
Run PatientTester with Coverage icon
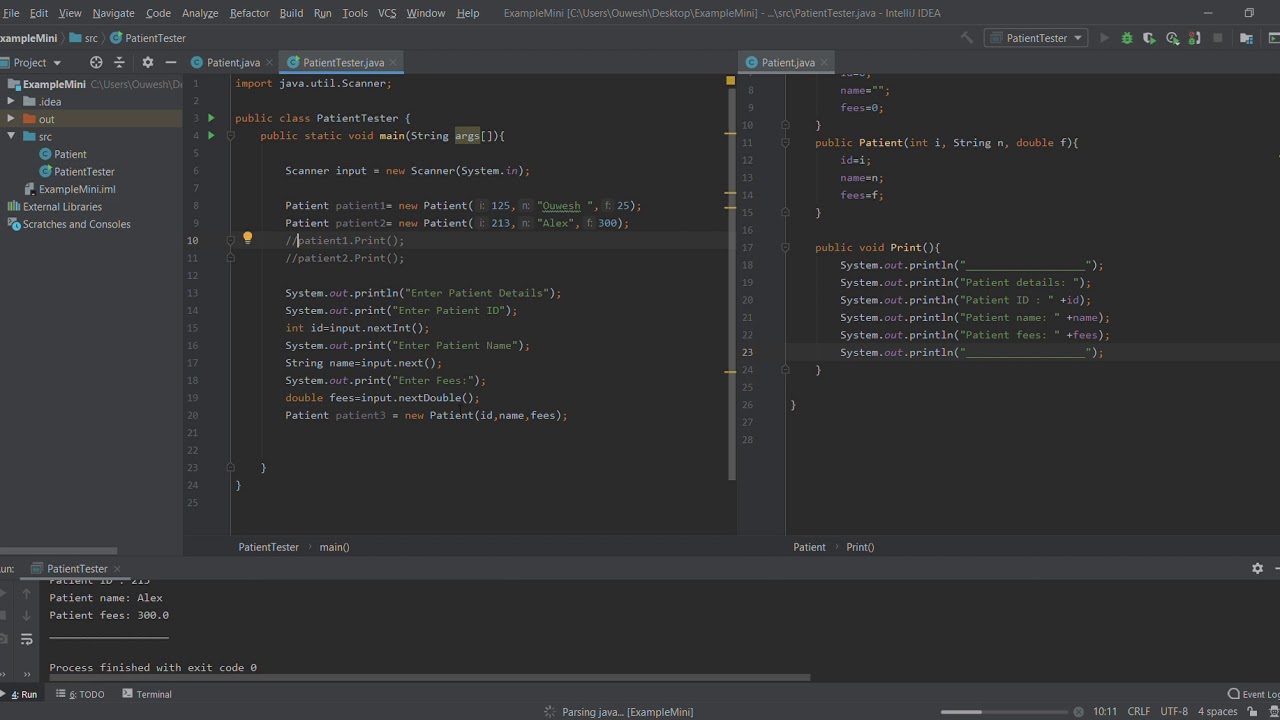coord(1149,38)
